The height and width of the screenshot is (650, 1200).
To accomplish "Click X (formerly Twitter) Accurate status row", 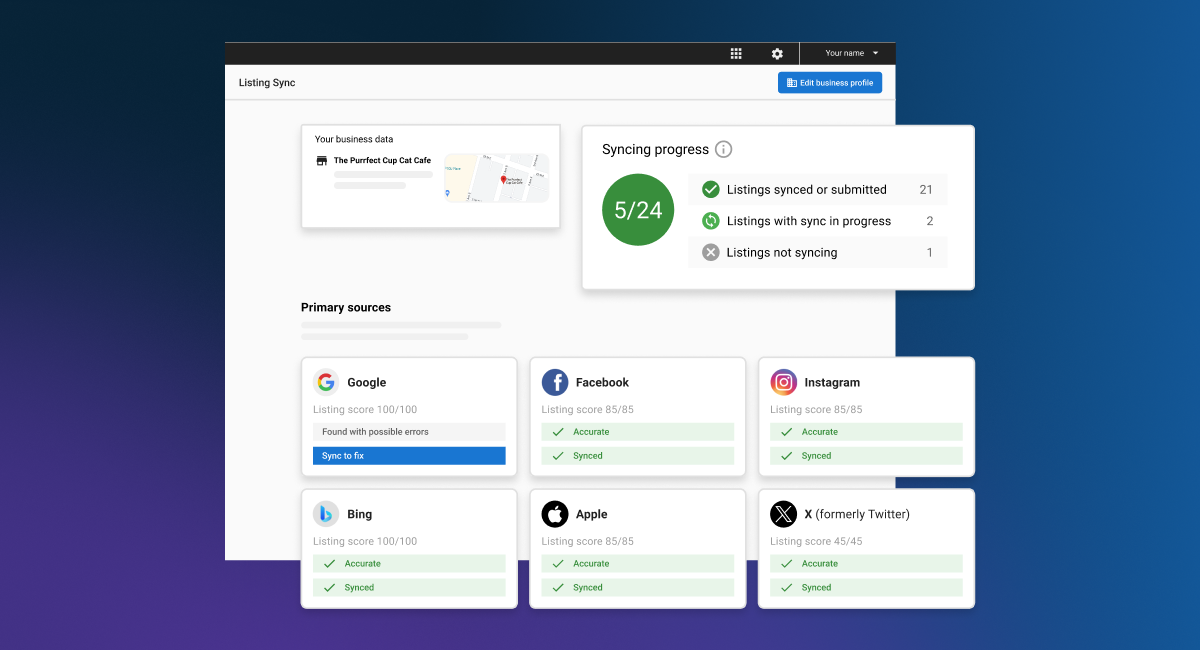I will click(866, 564).
